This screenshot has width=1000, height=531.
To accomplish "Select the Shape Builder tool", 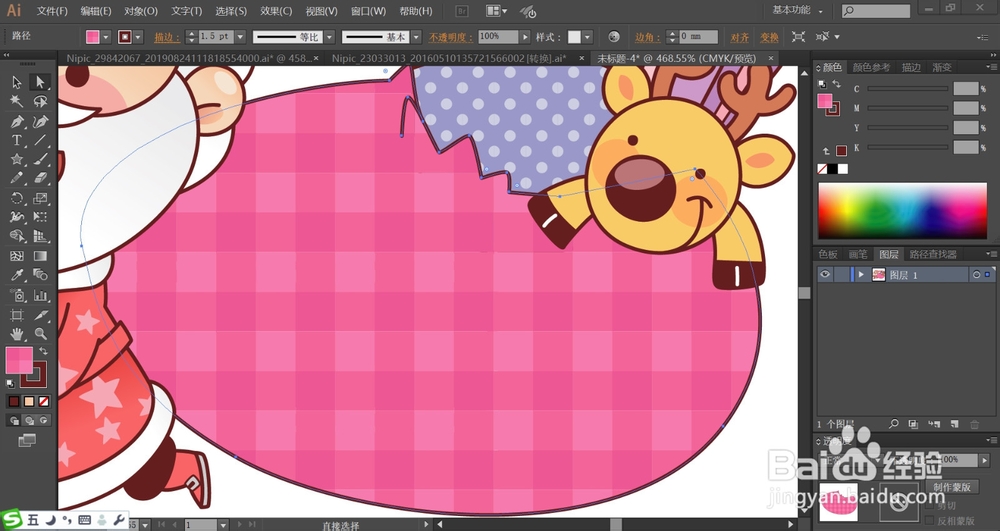I will (x=17, y=236).
